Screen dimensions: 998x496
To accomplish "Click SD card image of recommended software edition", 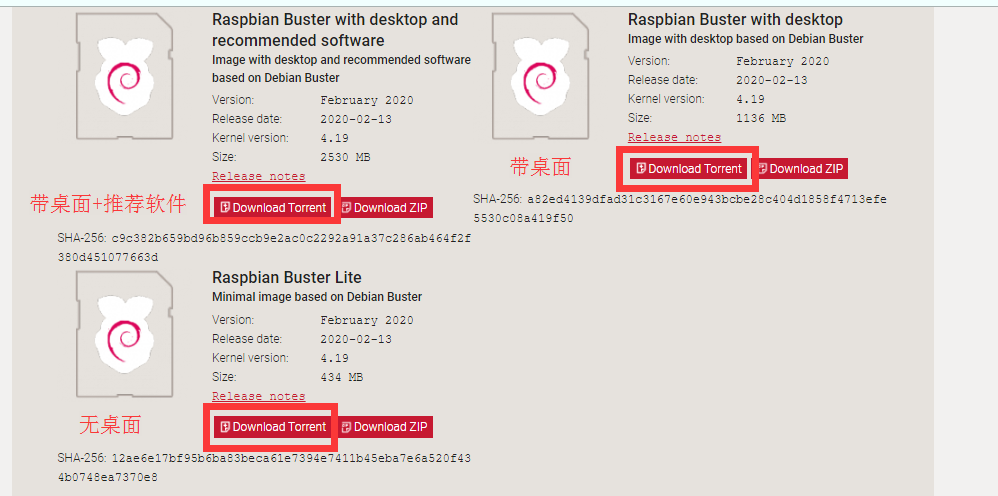I will [124, 76].
